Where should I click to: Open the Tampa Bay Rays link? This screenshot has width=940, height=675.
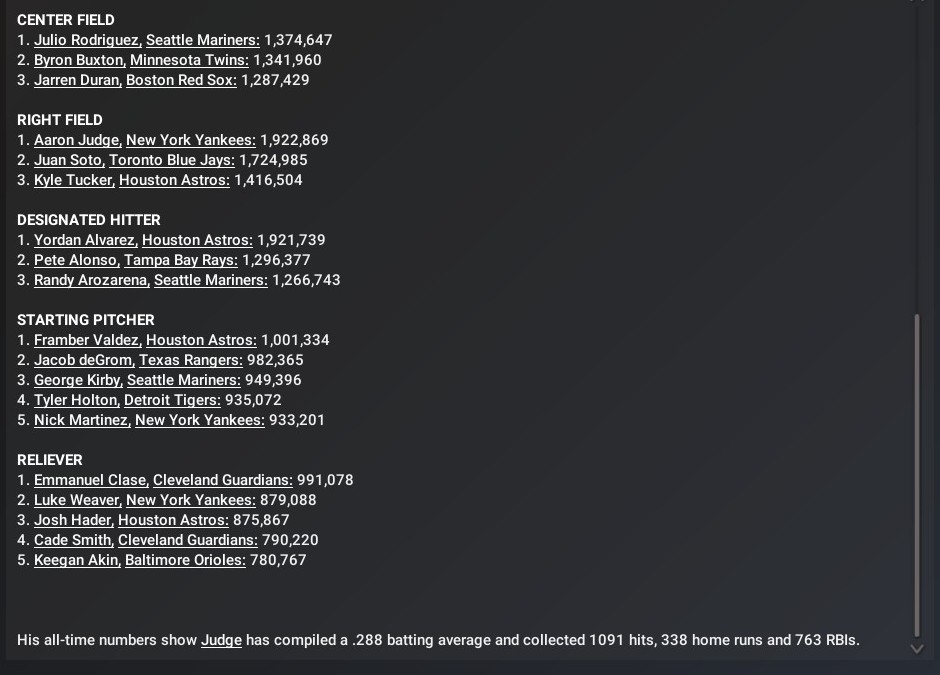pyautogui.click(x=180, y=260)
